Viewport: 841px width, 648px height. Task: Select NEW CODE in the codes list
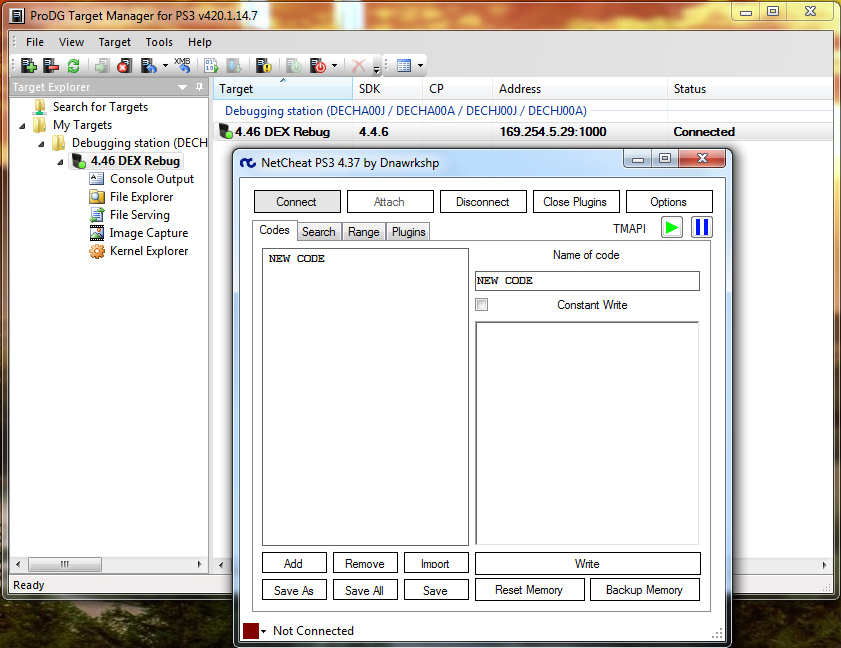[x=297, y=259]
